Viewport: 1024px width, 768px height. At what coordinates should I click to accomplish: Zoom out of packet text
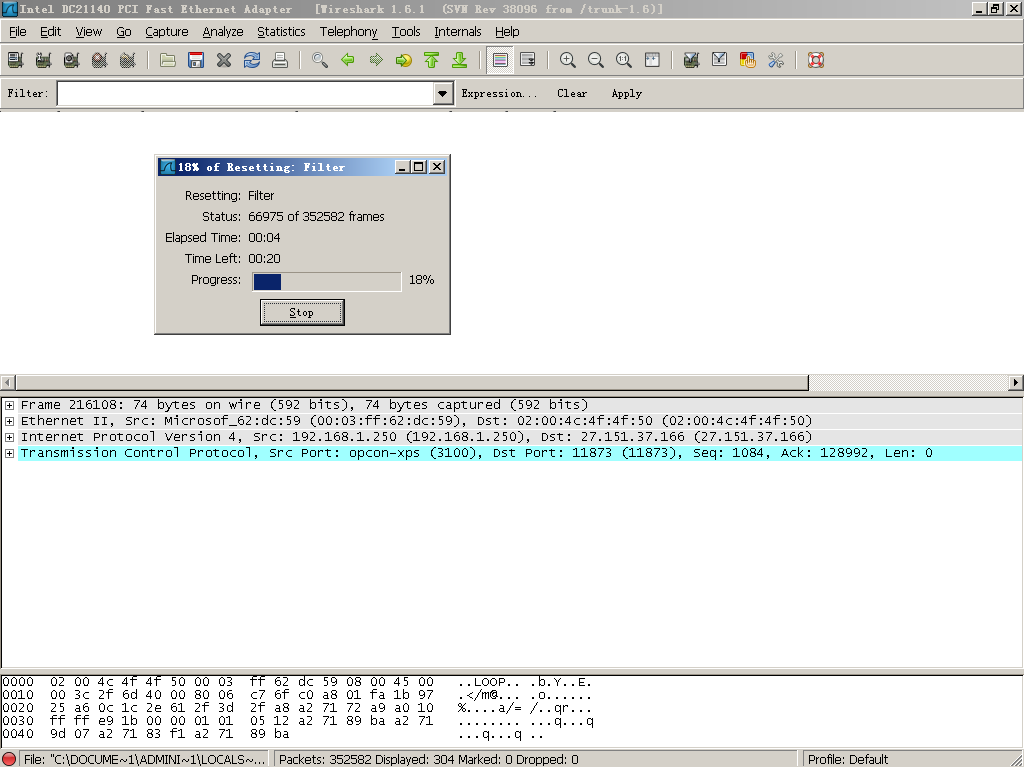[x=596, y=60]
